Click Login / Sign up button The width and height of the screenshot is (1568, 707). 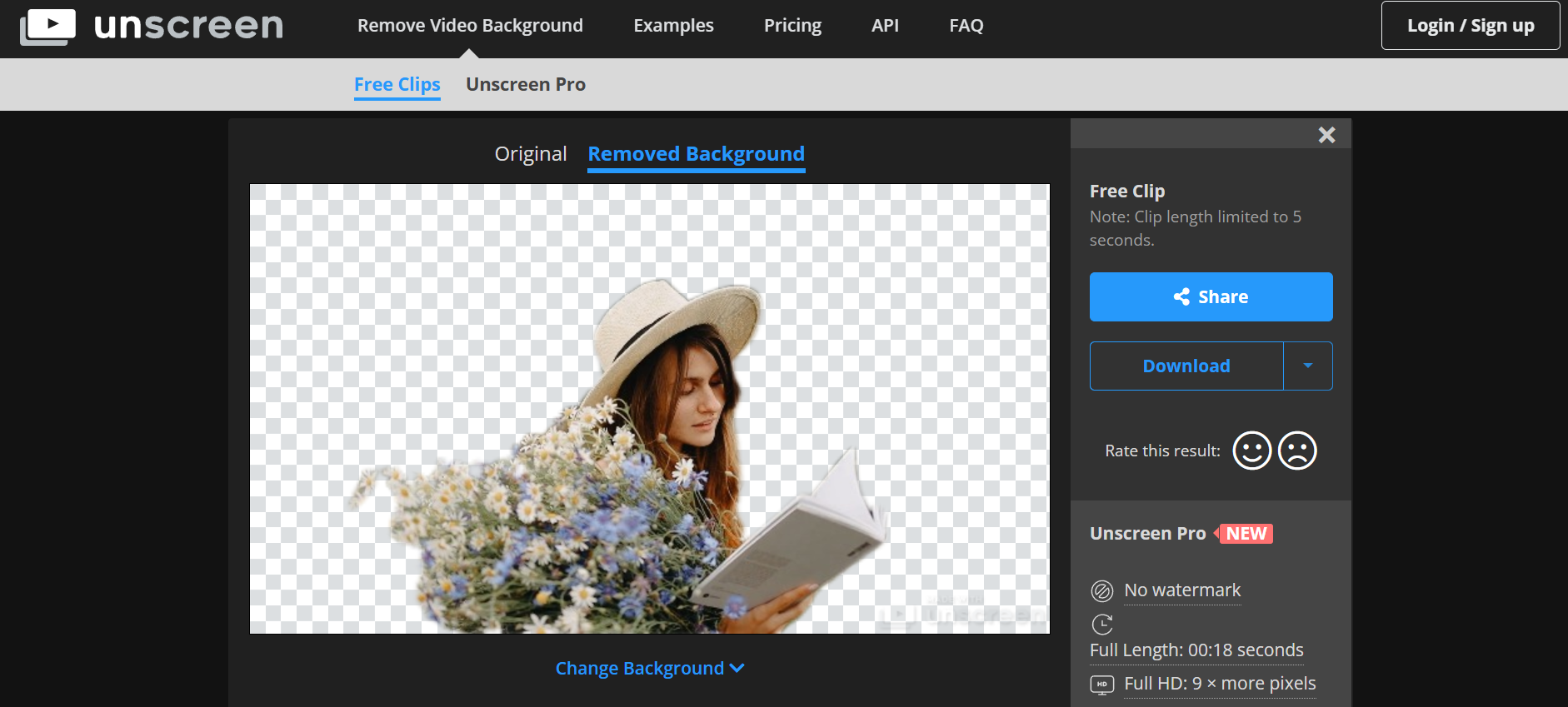1470,26
